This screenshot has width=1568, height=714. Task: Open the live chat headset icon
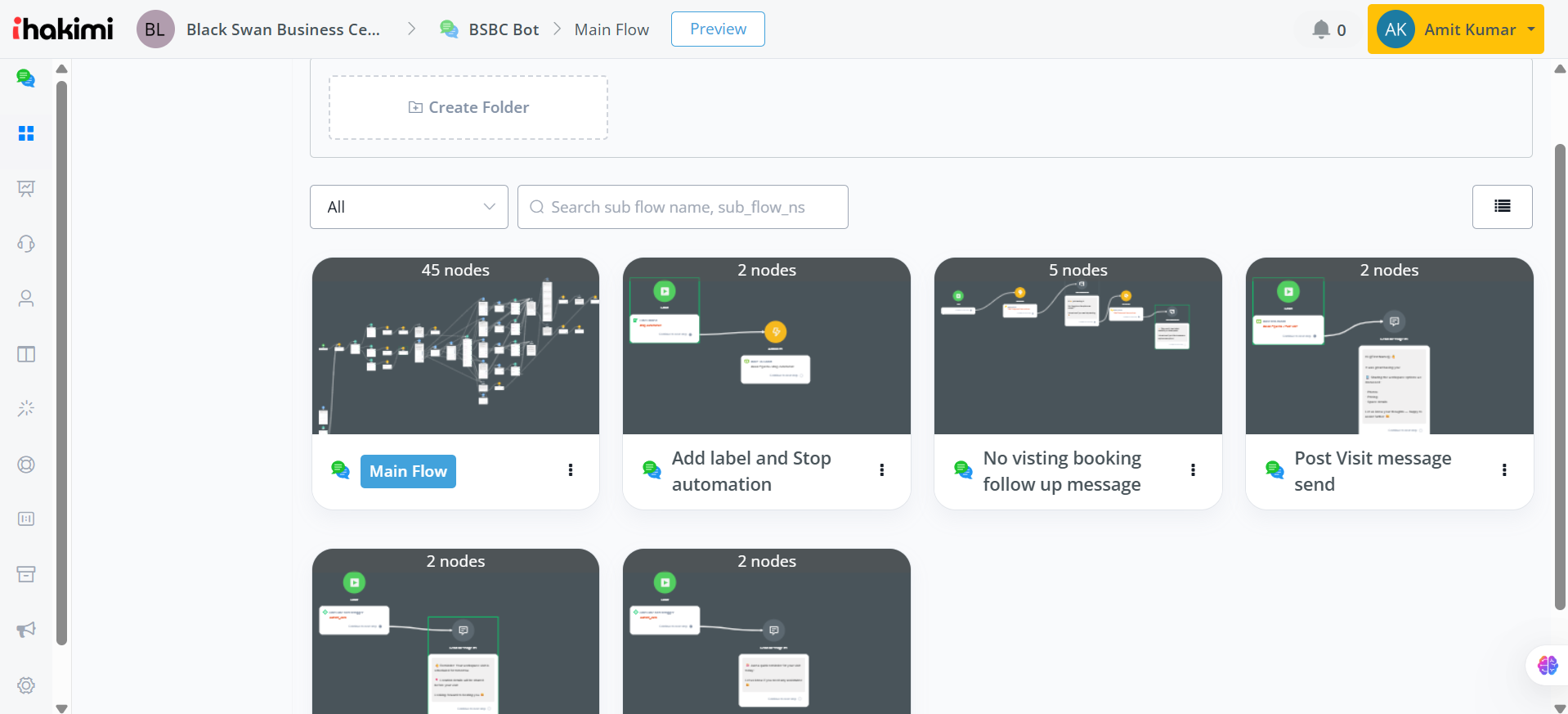pyautogui.click(x=26, y=244)
